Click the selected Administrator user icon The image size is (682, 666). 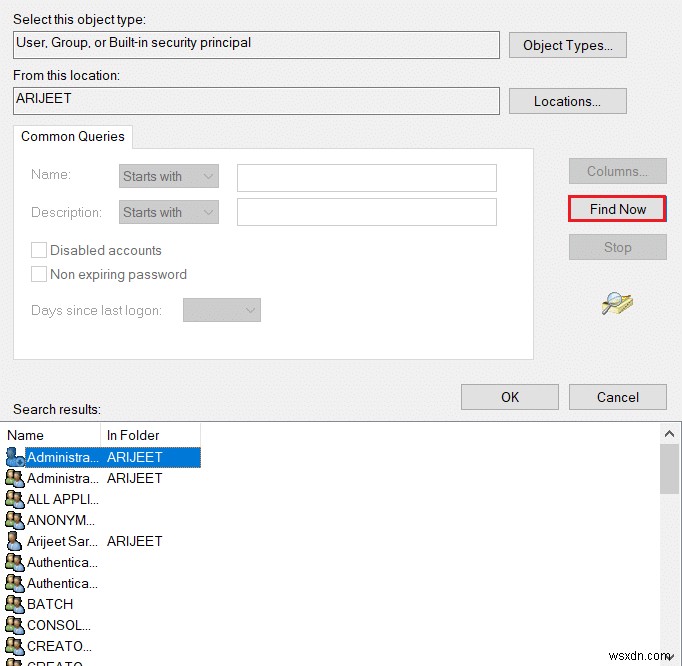pos(15,457)
